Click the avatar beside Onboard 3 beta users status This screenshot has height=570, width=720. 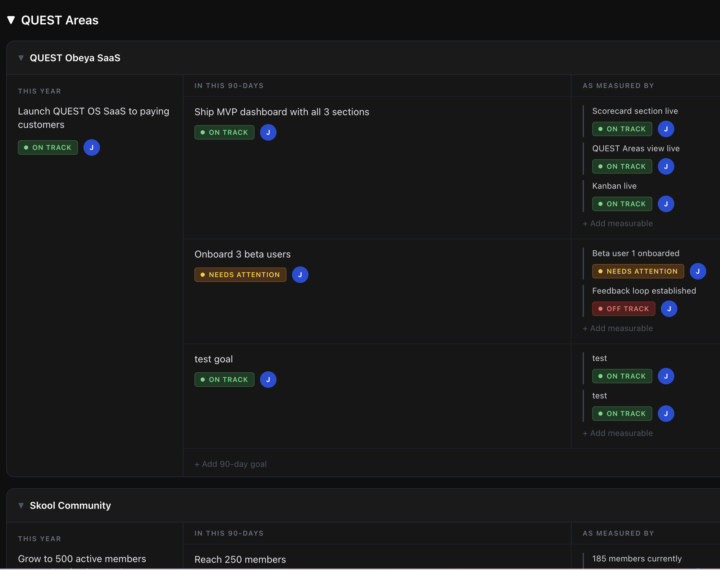click(x=300, y=274)
